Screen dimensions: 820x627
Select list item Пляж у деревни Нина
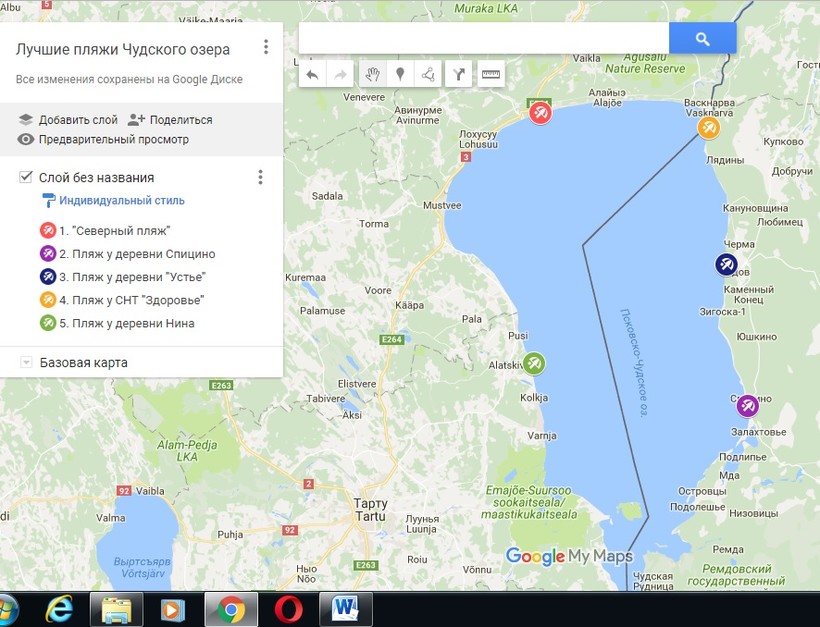127,323
